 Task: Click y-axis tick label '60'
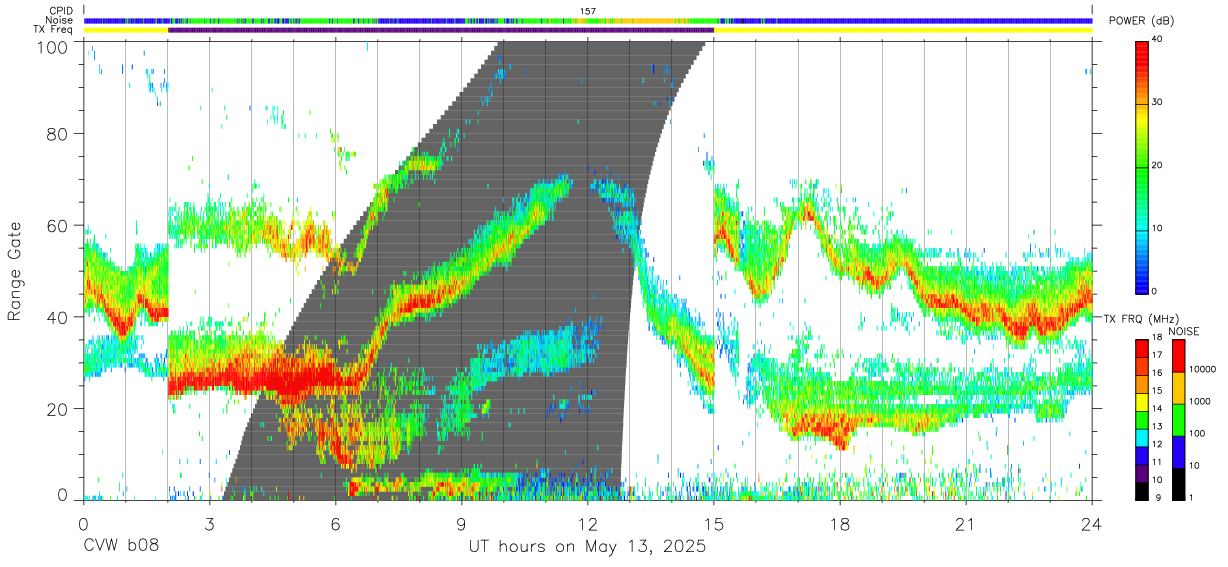pos(58,226)
